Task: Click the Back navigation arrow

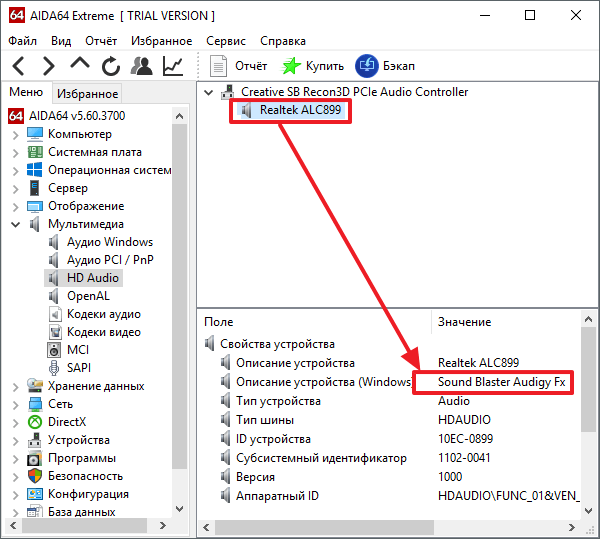Action: coord(19,66)
